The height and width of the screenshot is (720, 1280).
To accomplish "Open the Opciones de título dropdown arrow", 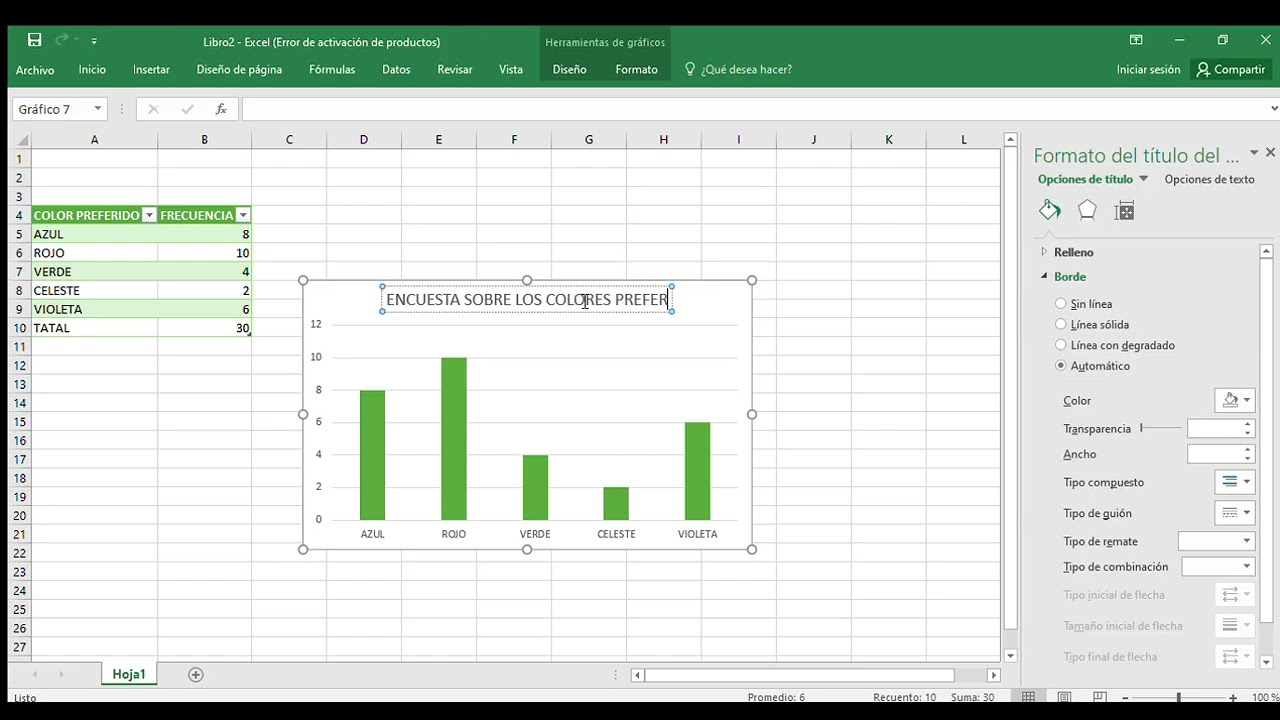I will (1144, 179).
